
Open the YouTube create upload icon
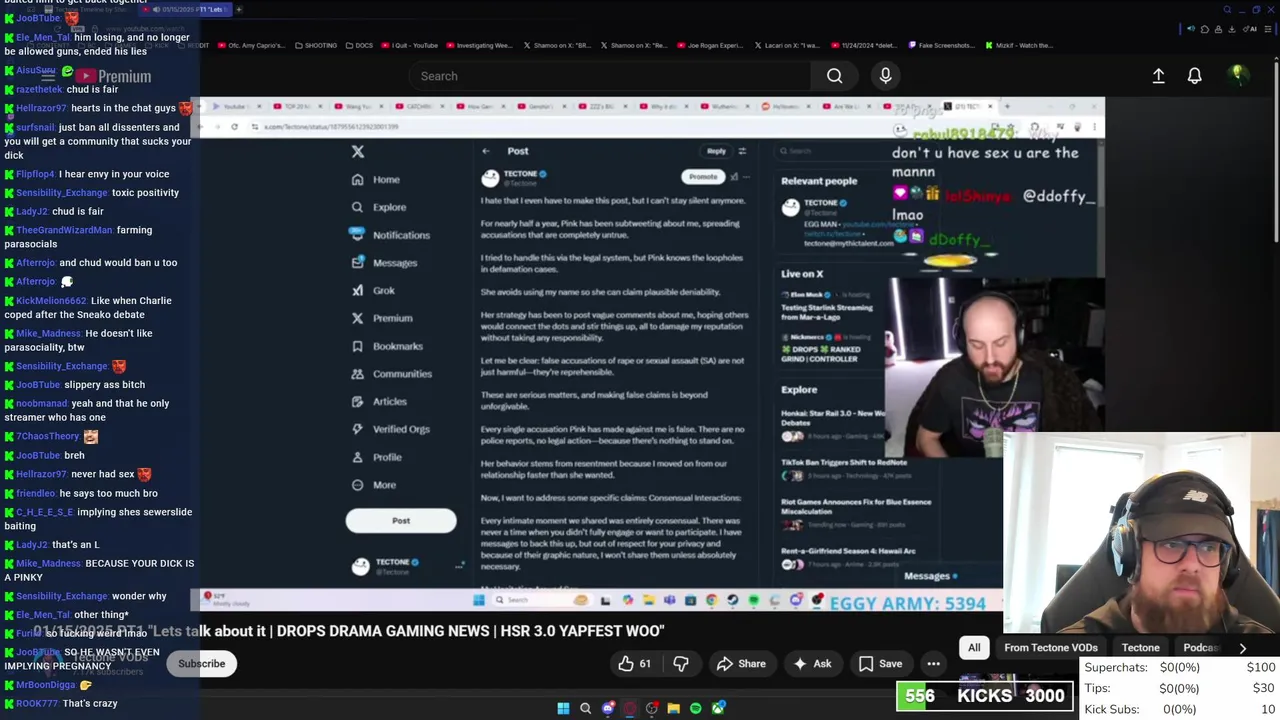coord(1158,76)
